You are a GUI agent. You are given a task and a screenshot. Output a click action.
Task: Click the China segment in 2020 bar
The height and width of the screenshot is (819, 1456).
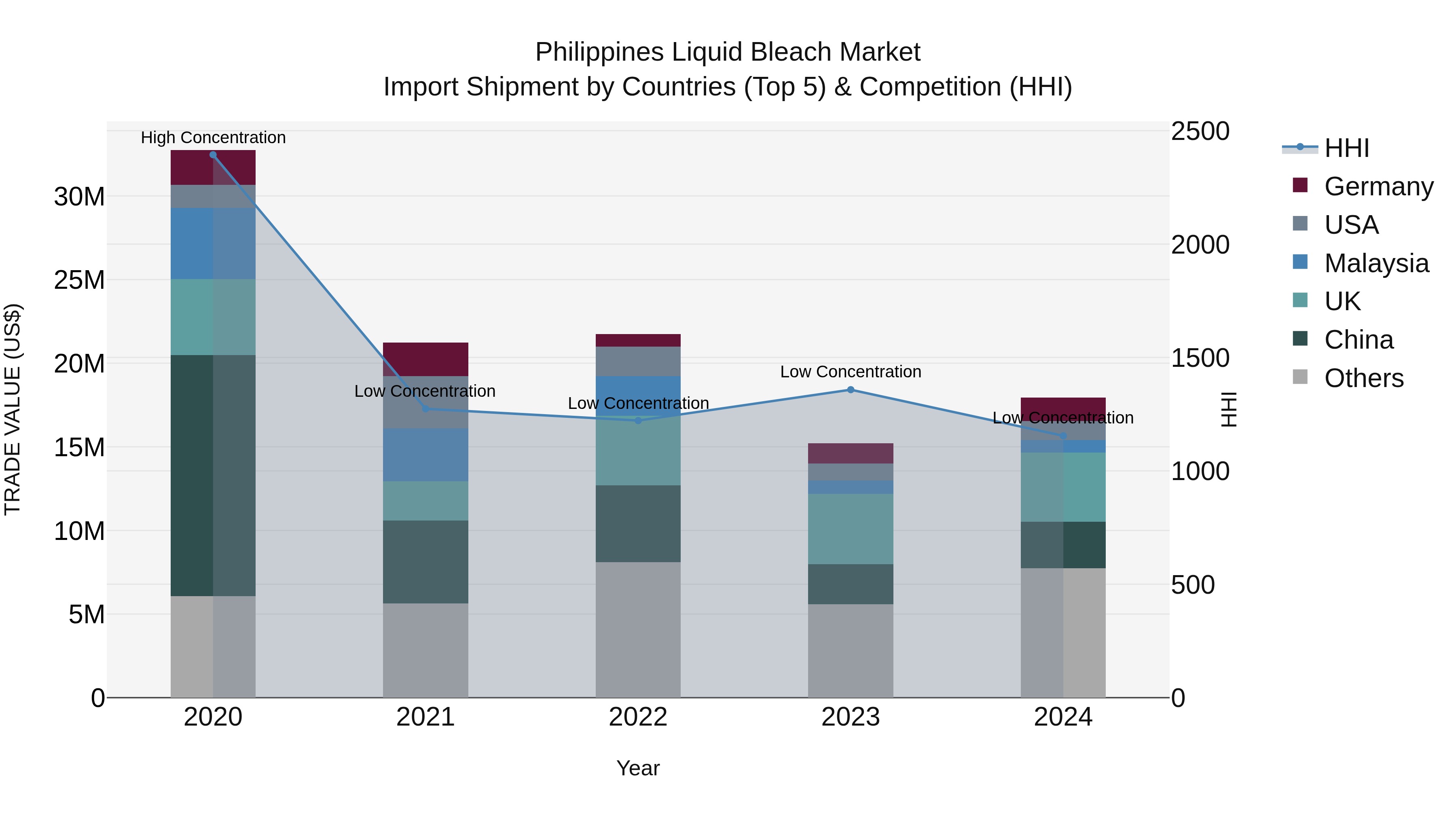point(213,475)
